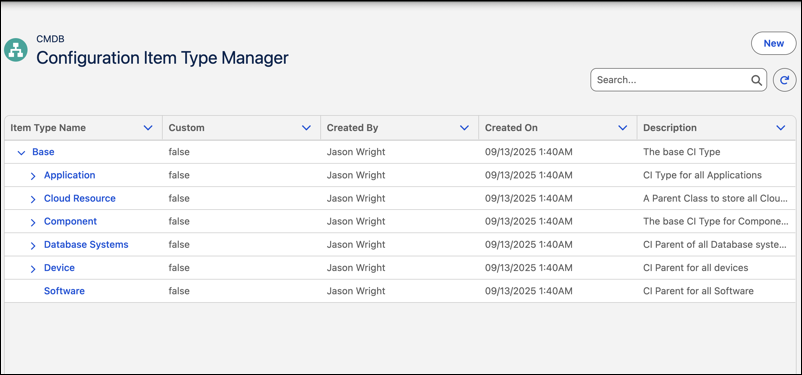Click the search magnifier icon
Screen dimensions: 802x375
(x=756, y=80)
